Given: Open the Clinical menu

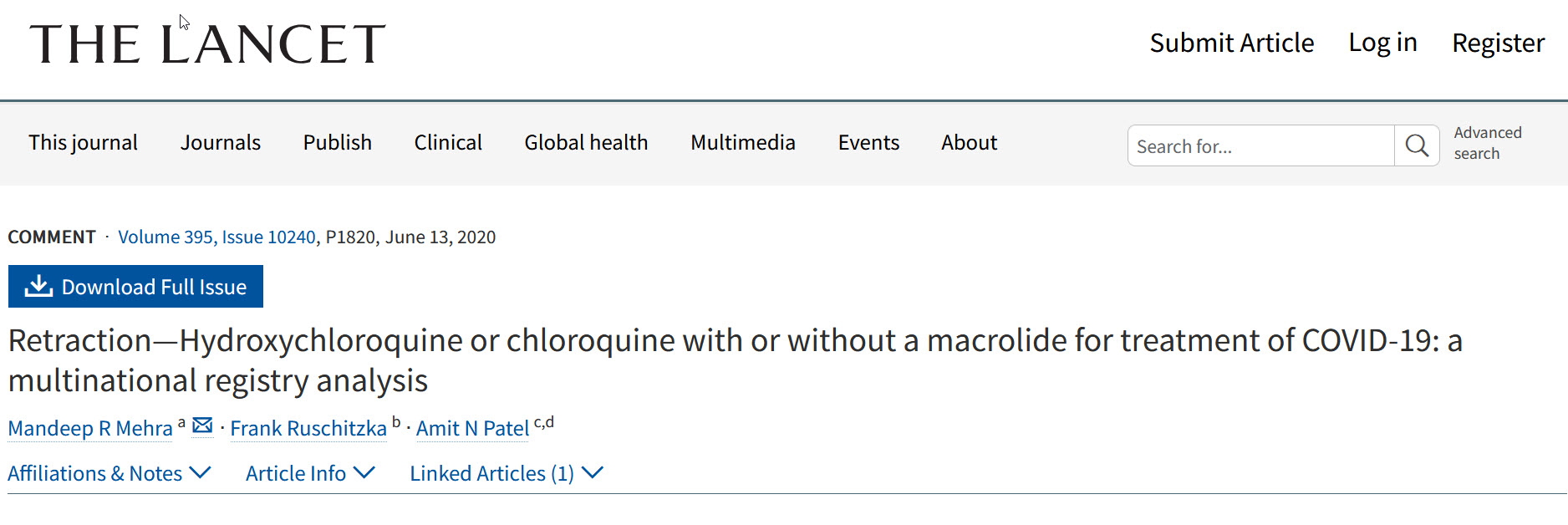Looking at the screenshot, I should [448, 143].
